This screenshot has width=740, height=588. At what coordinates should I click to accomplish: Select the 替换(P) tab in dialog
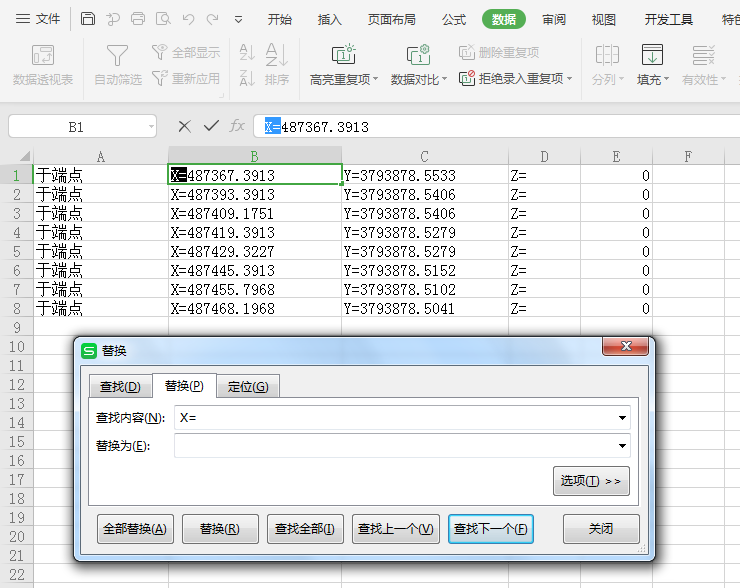pos(184,386)
